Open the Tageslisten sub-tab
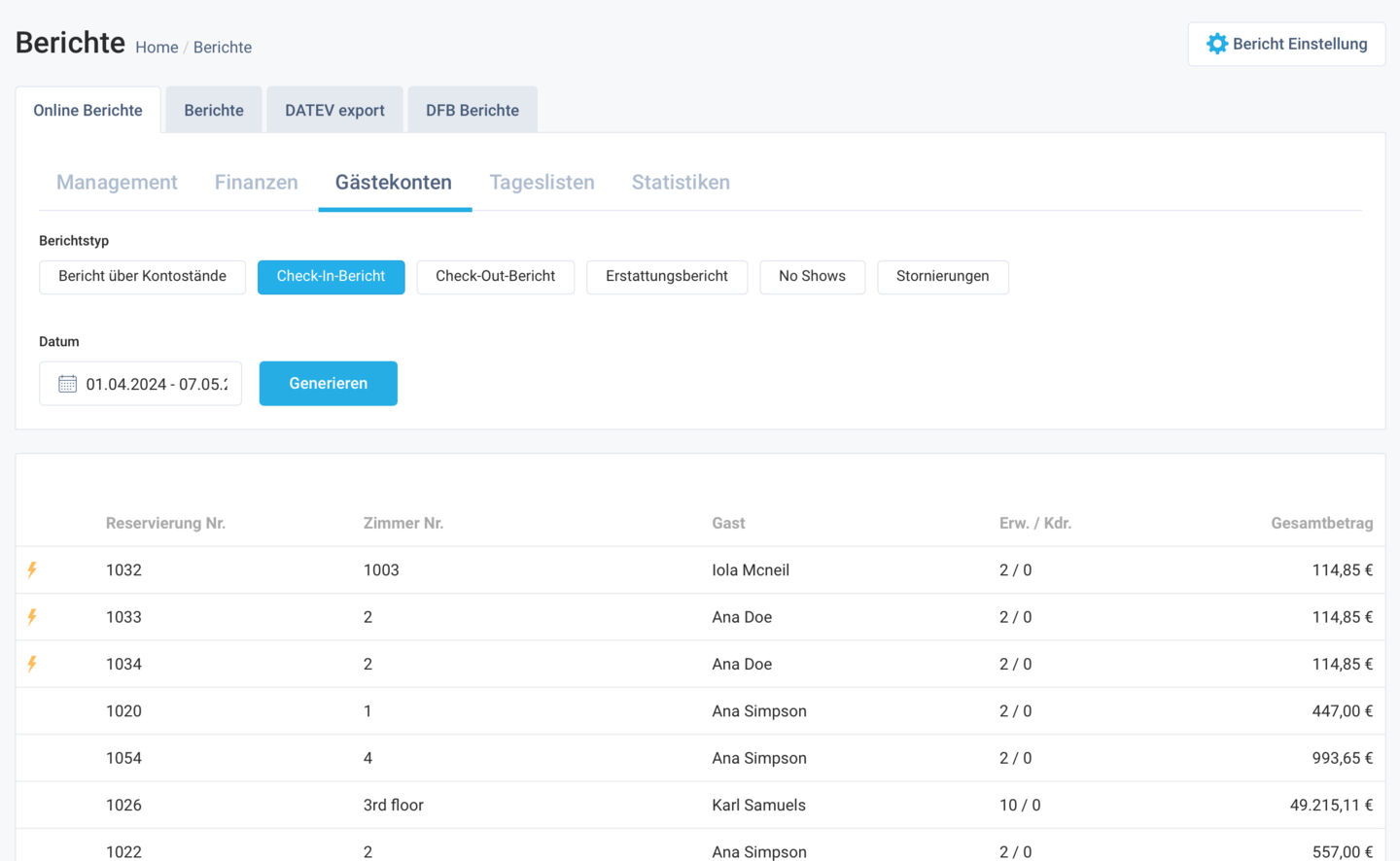 coord(542,183)
